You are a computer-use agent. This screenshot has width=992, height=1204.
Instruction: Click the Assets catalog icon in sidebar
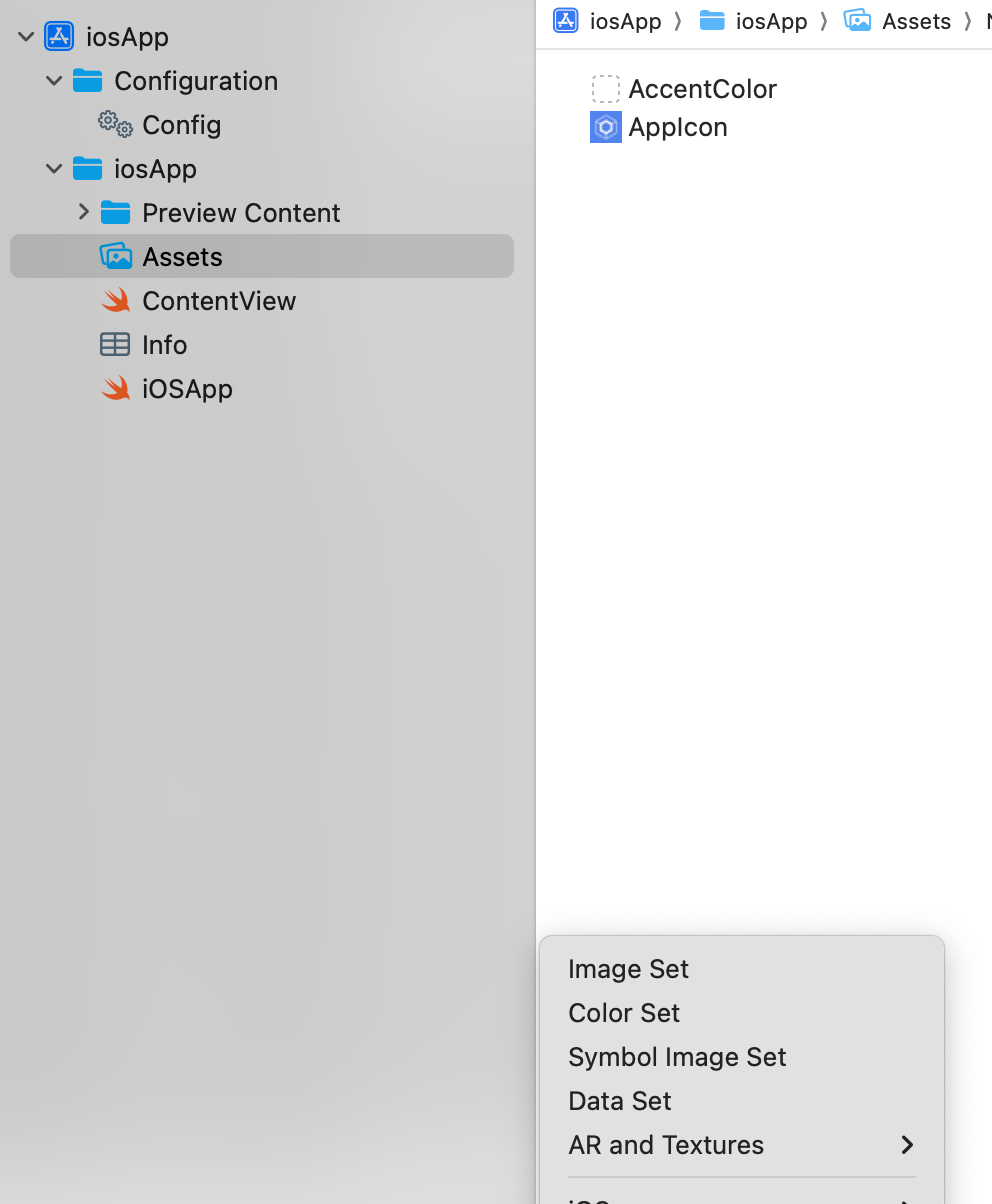pos(116,257)
